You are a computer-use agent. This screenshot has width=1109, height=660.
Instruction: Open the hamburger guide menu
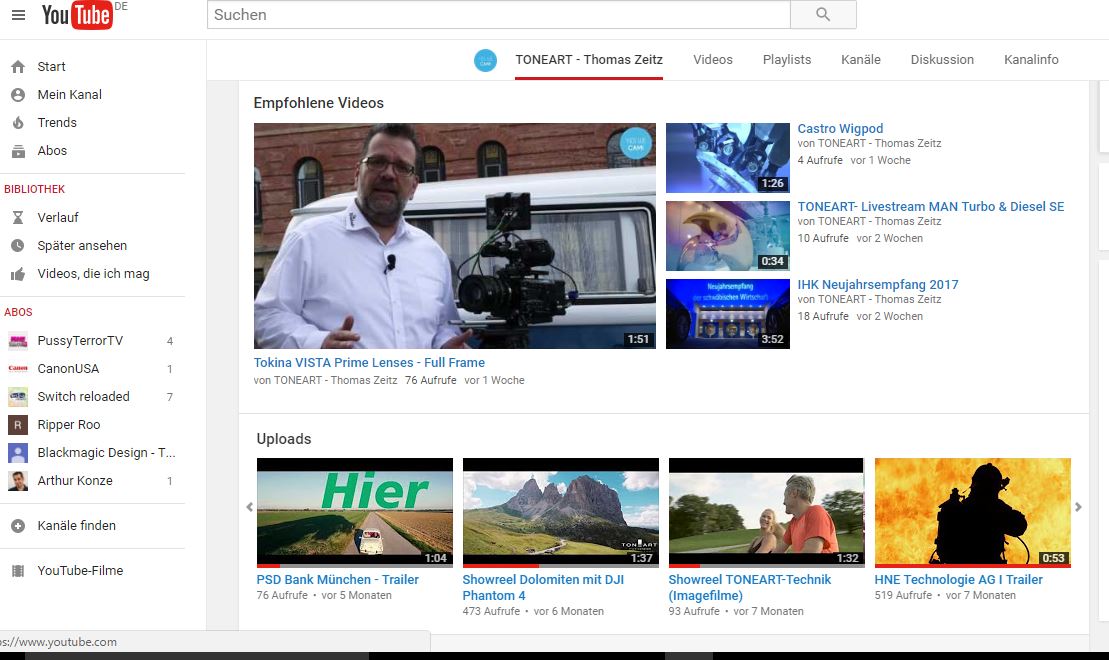(18, 15)
